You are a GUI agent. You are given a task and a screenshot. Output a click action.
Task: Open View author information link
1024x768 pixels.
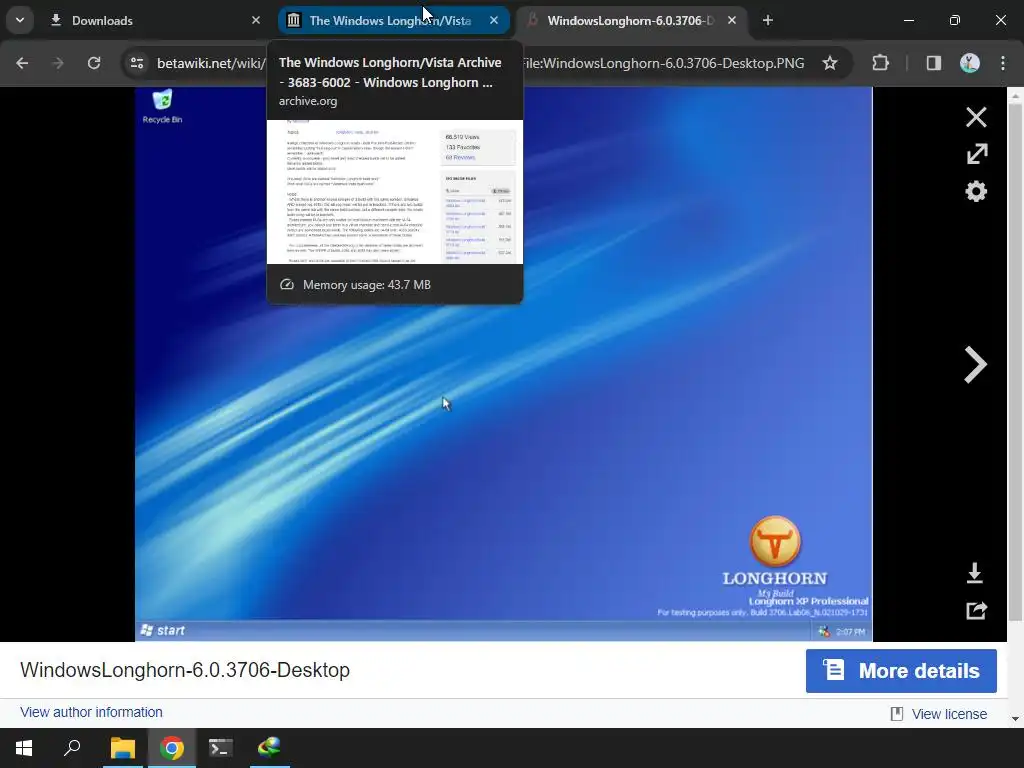[x=91, y=712]
